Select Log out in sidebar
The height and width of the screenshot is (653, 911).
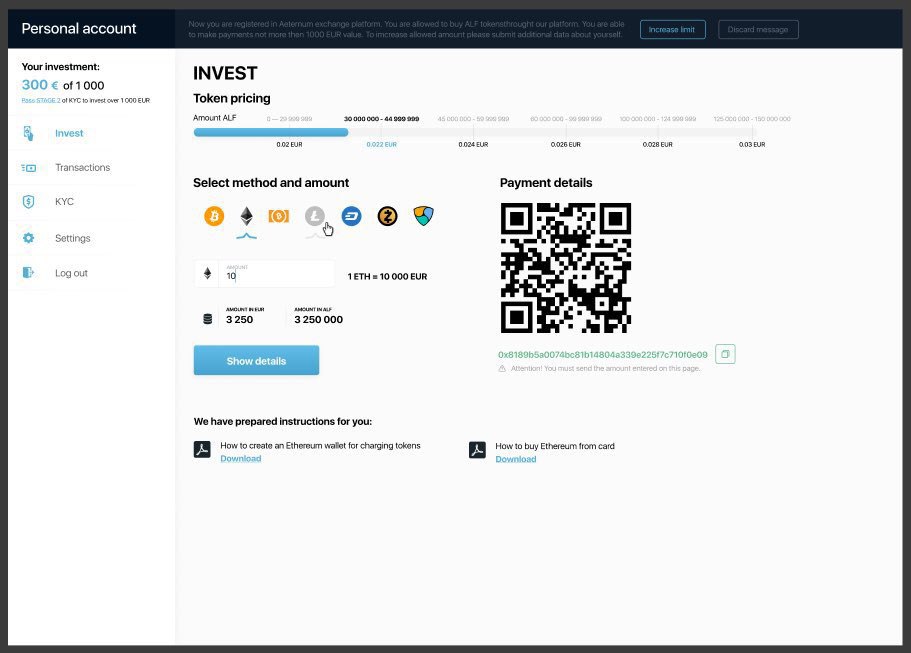(71, 273)
